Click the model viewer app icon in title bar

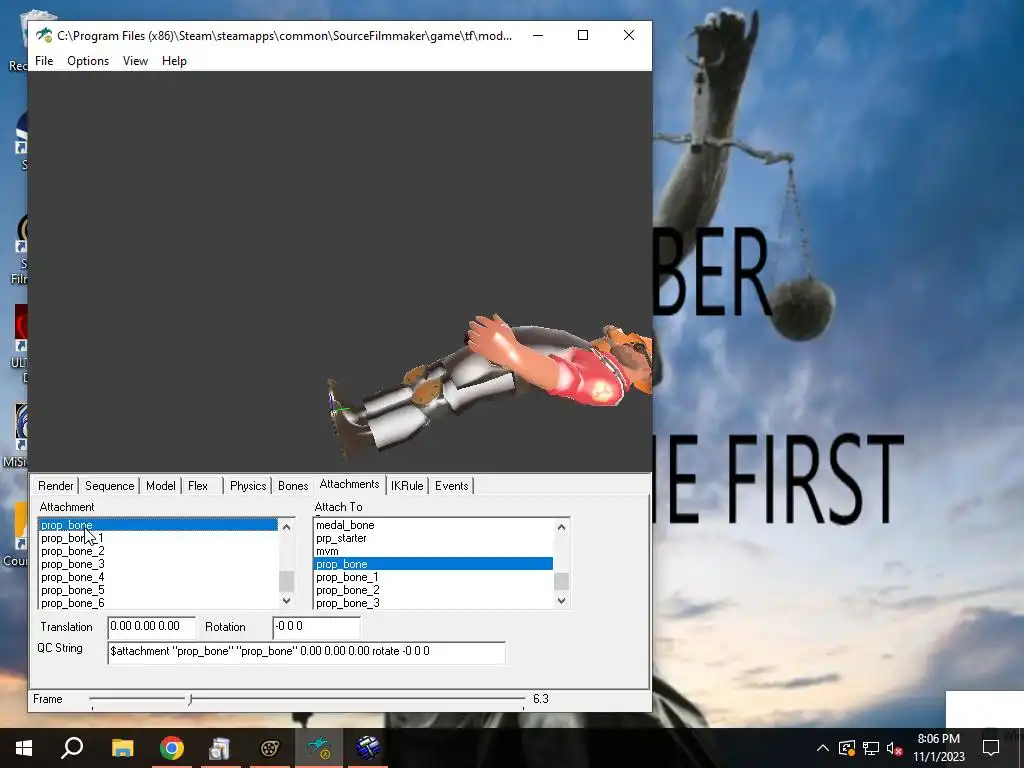44,35
